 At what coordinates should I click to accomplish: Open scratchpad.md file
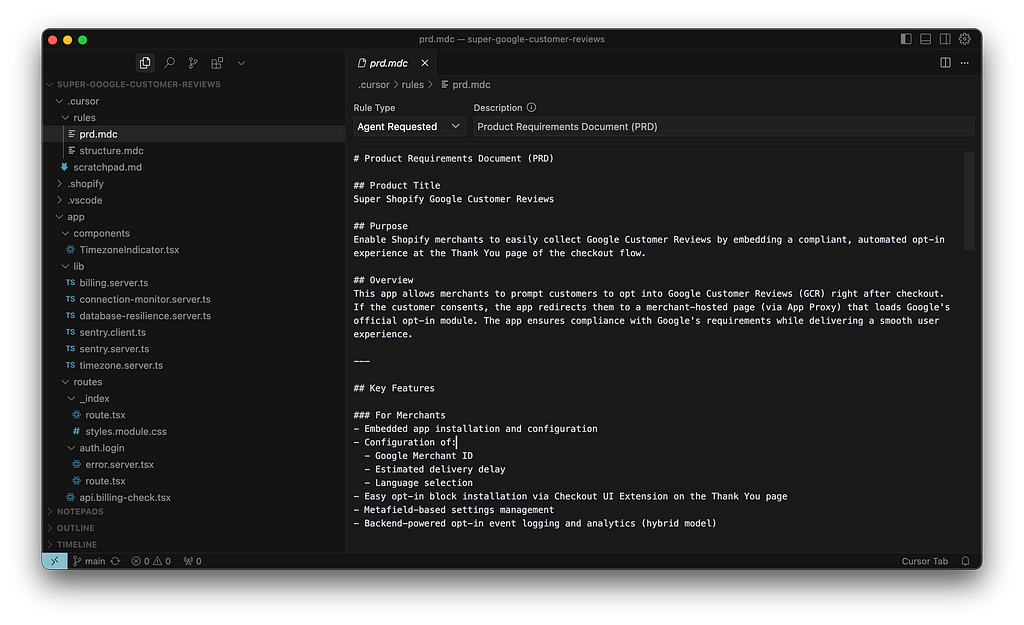(x=107, y=167)
